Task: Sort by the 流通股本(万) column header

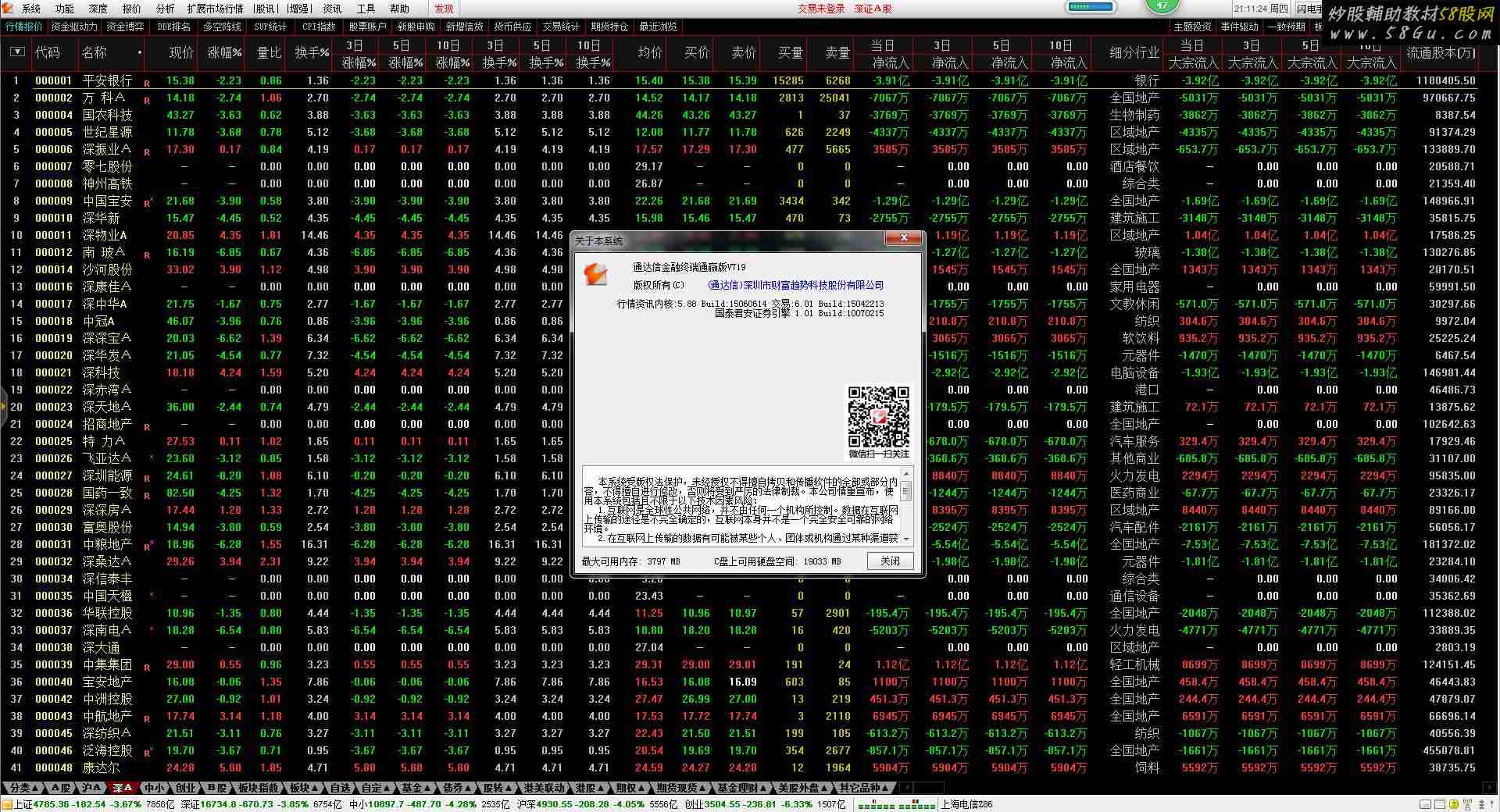Action: coord(1441,52)
